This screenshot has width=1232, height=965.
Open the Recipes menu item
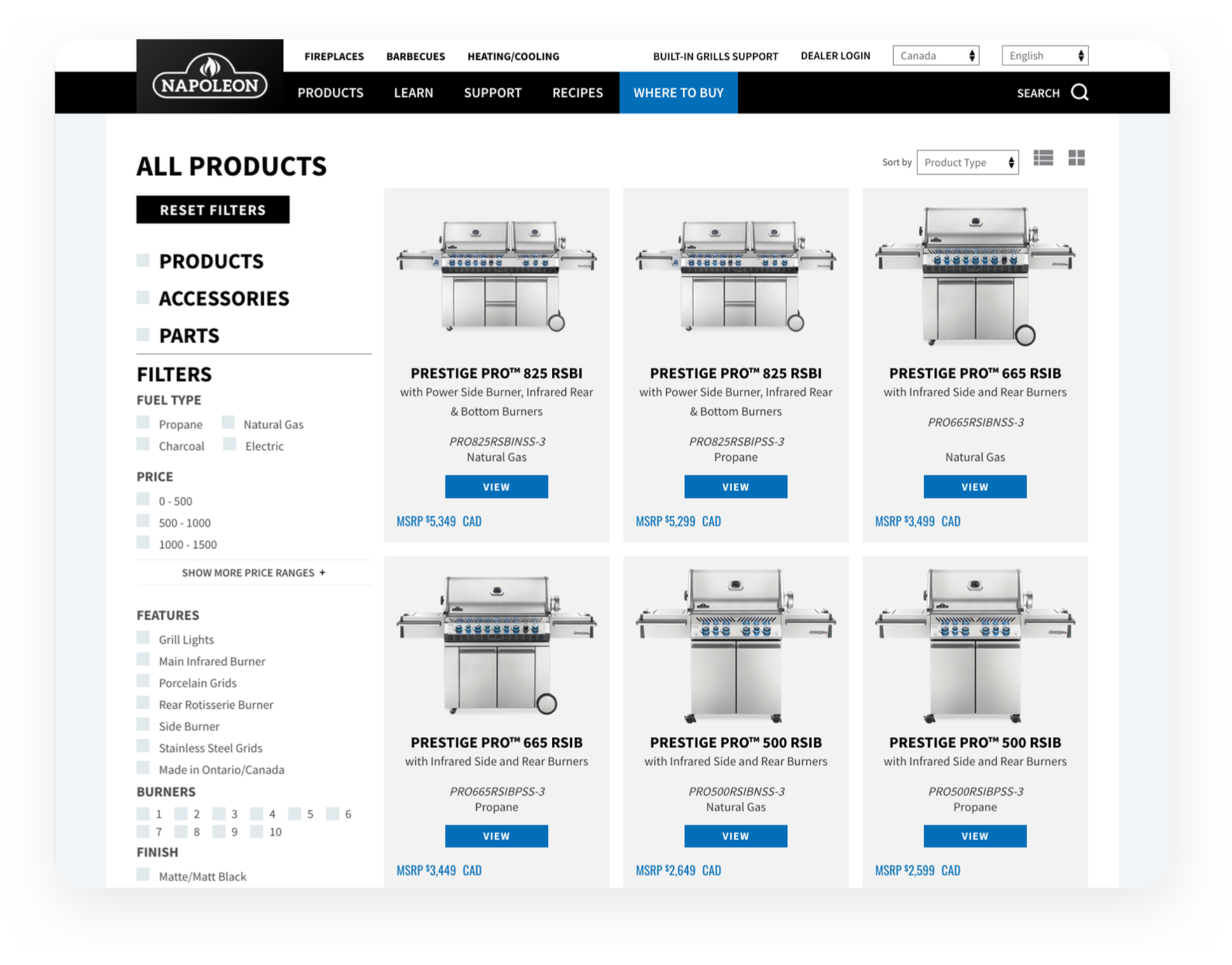(577, 93)
